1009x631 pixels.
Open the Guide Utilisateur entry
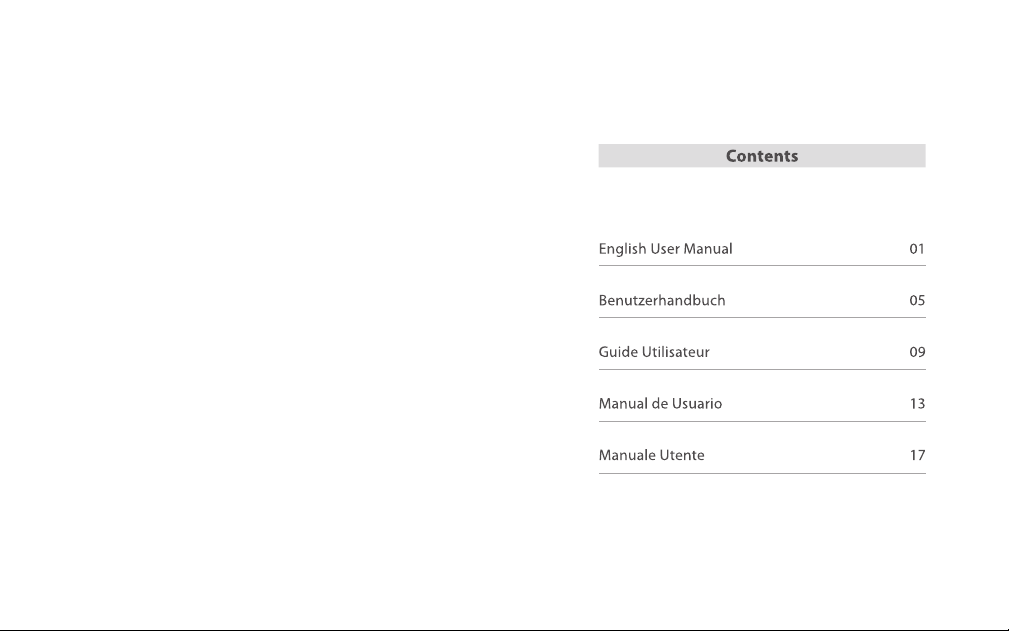[654, 352]
